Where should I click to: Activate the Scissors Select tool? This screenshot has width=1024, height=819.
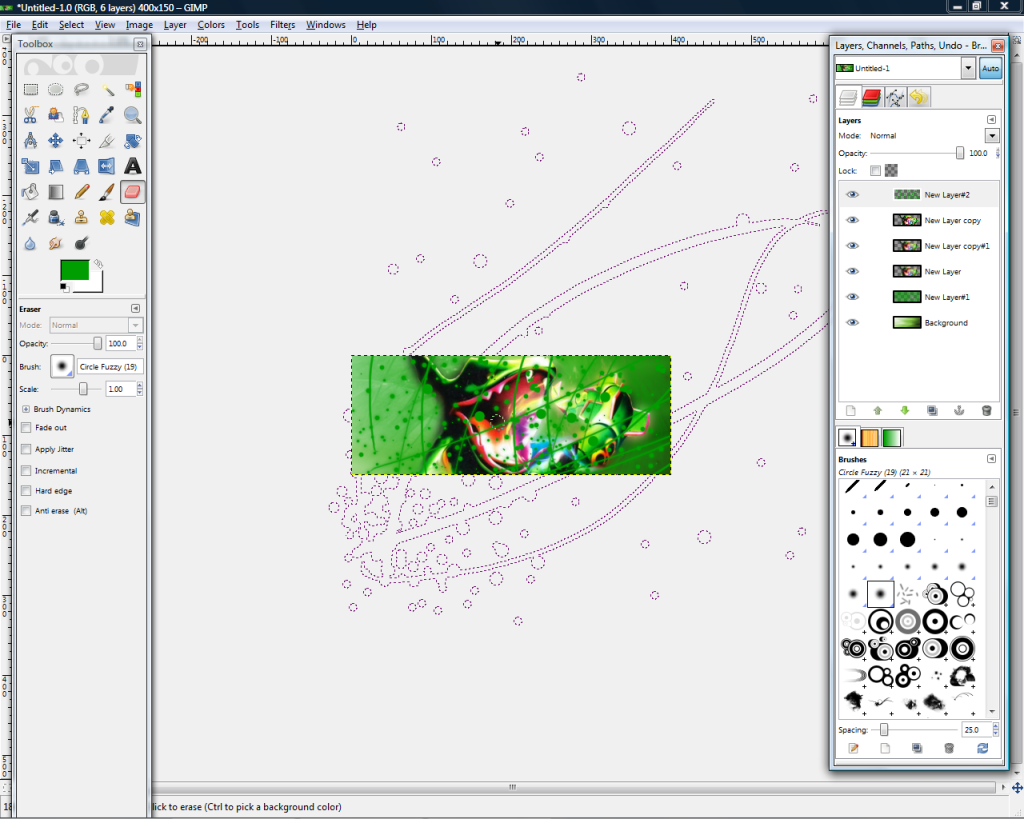tap(31, 115)
